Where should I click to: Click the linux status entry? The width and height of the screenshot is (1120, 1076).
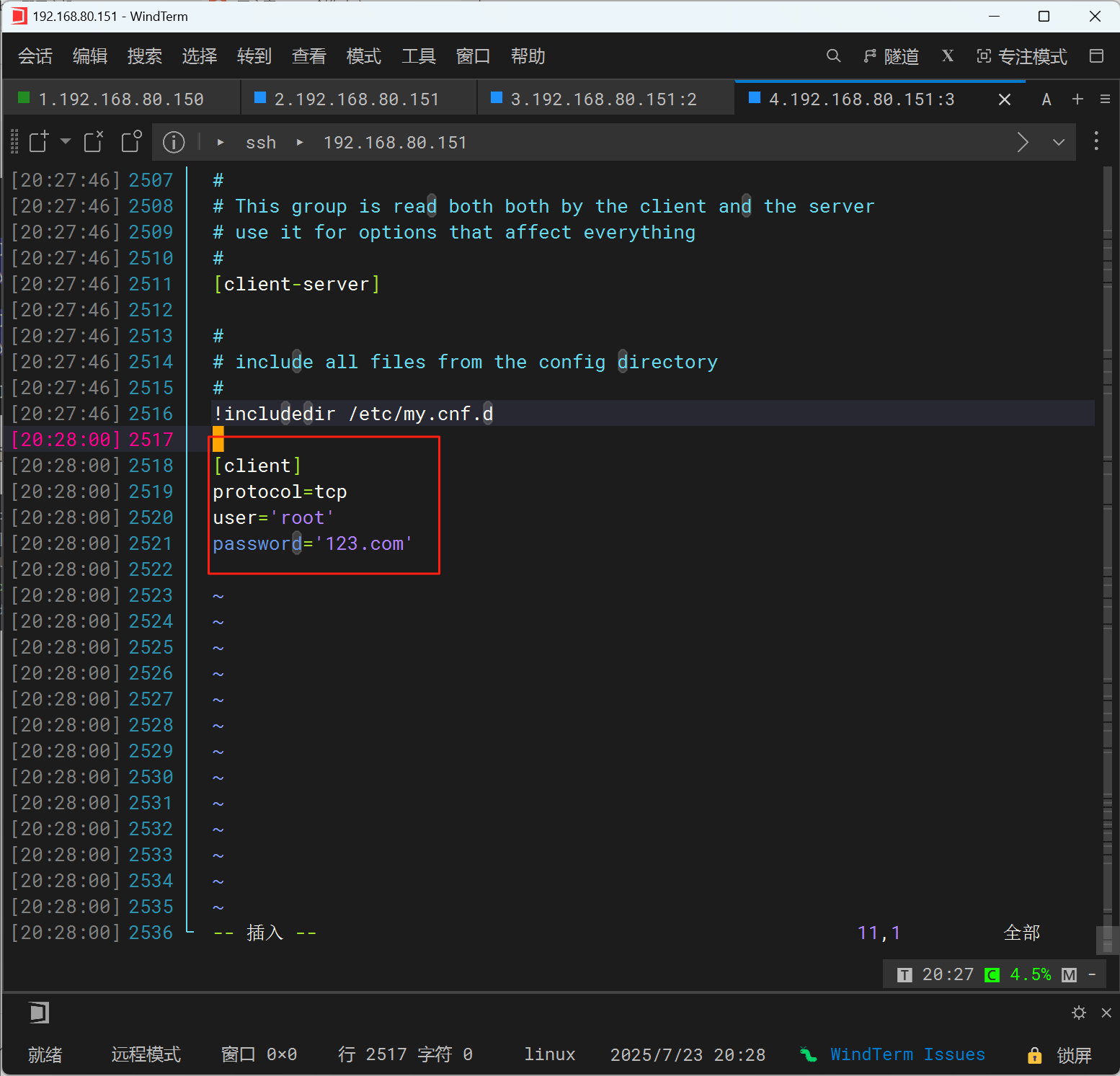(x=550, y=1054)
